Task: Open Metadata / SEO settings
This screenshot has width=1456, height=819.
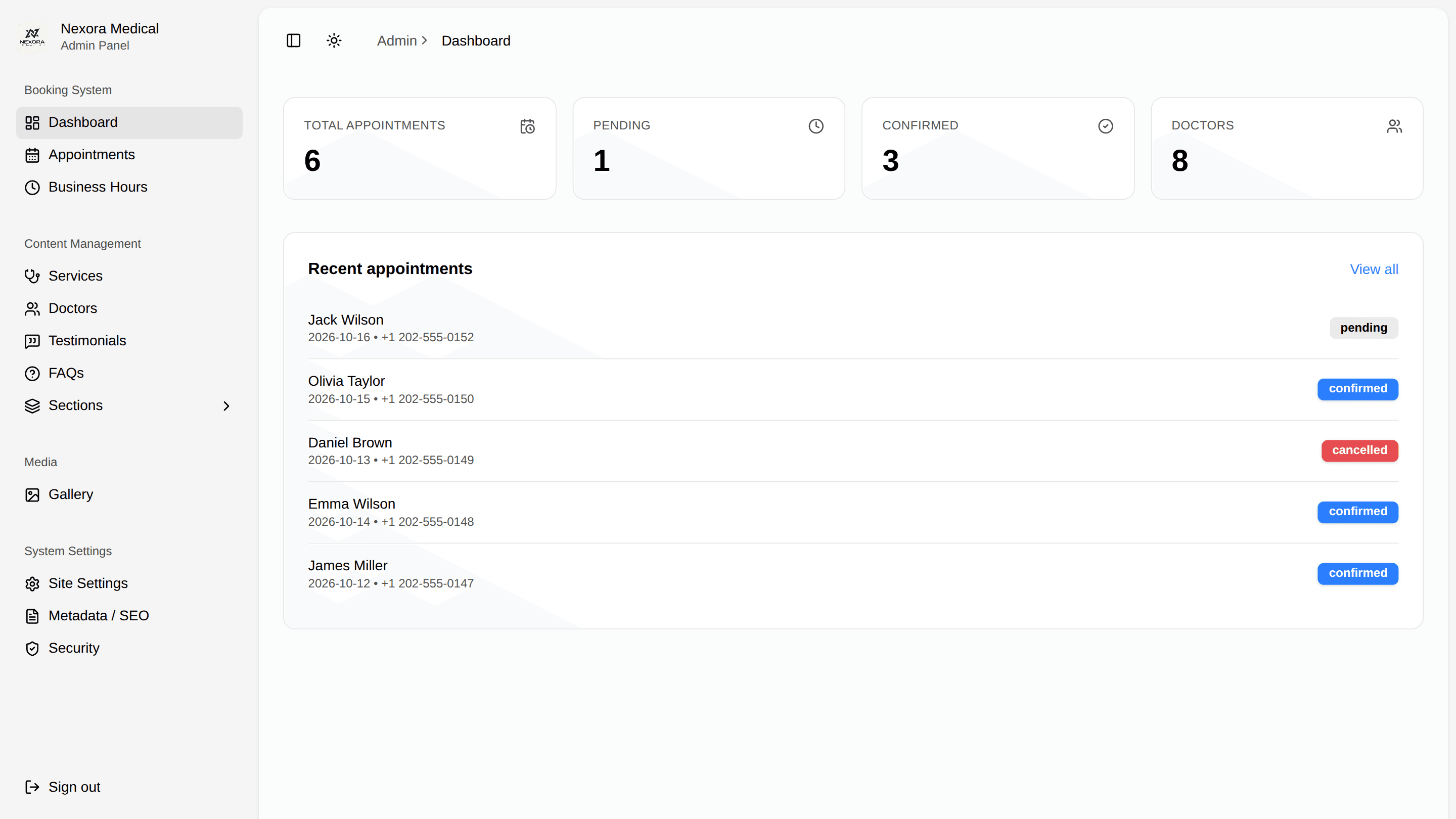Action: pos(129,616)
